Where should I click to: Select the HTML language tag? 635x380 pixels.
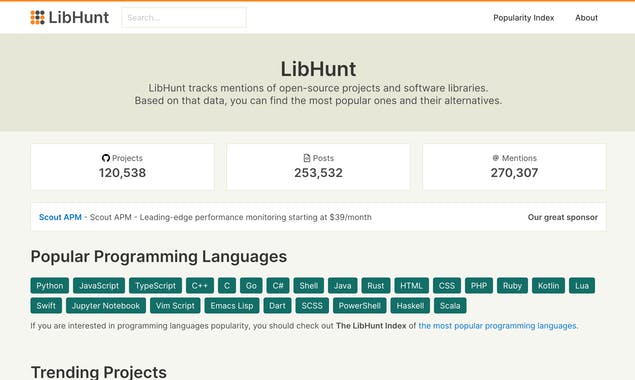point(411,286)
